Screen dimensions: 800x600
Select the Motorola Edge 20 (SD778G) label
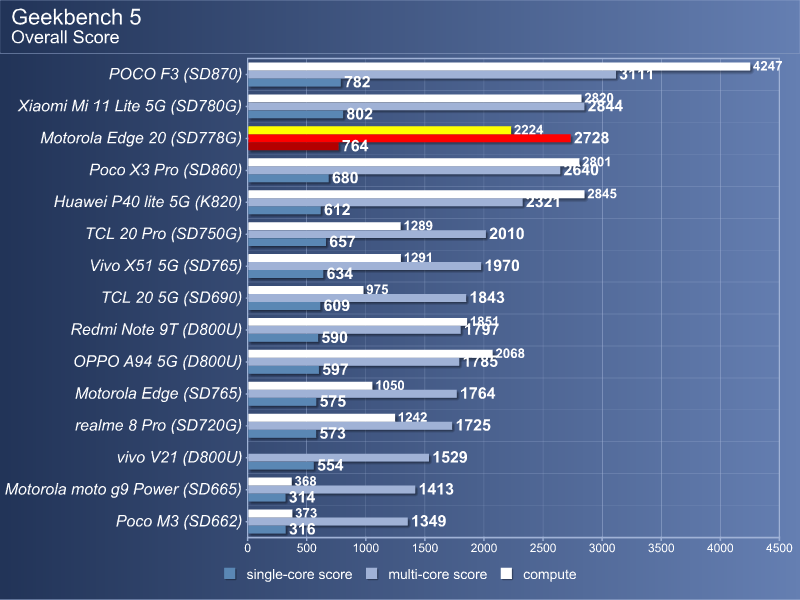point(141,138)
